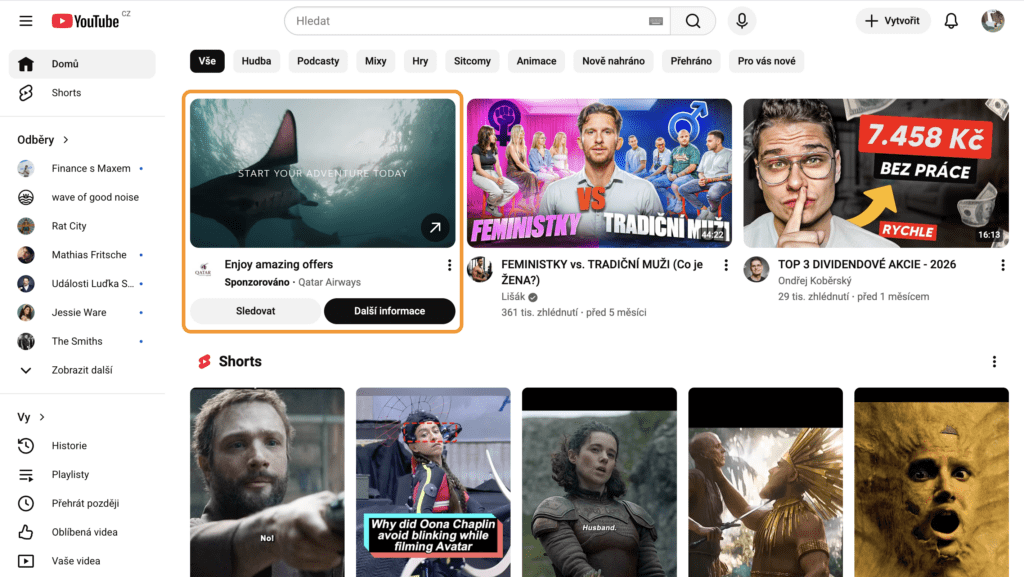The width and height of the screenshot is (1024, 577).
Task: Open the notifications bell
Action: (951, 21)
